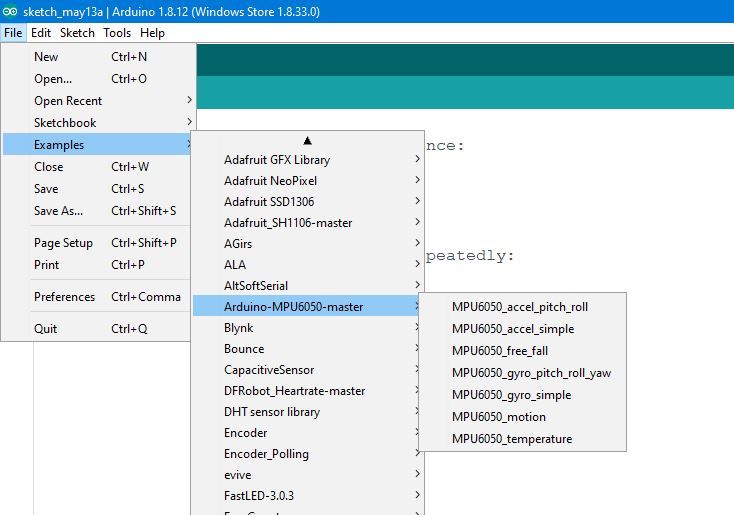Screen dimensions: 734x515
Task: Choose New from the File menu
Action: pos(98,57)
